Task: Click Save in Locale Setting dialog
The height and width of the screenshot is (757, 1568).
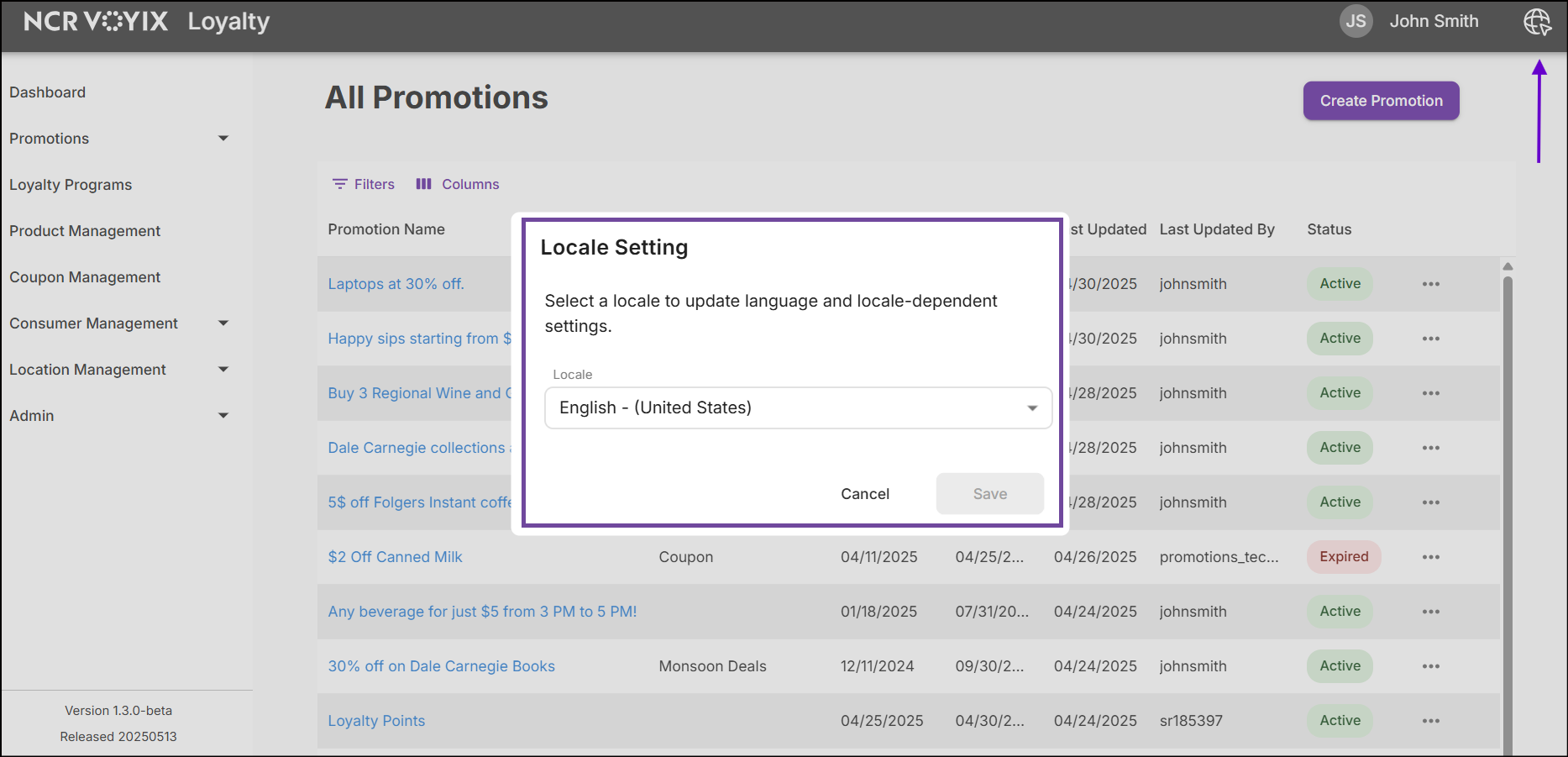Action: pyautogui.click(x=990, y=494)
